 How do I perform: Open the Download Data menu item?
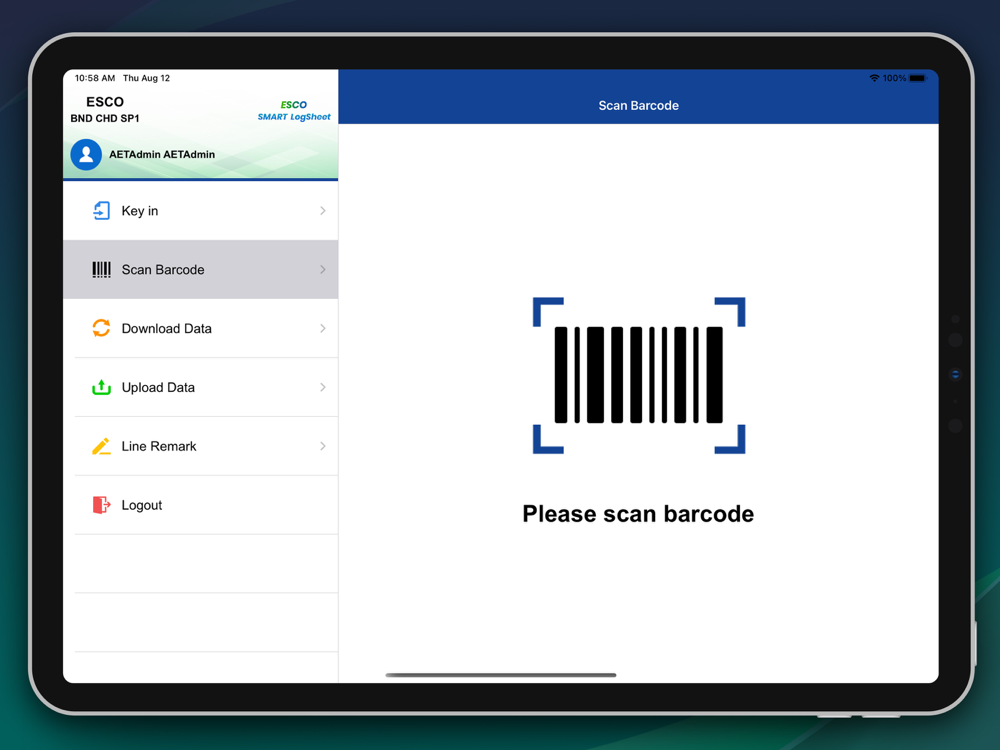pyautogui.click(x=201, y=328)
